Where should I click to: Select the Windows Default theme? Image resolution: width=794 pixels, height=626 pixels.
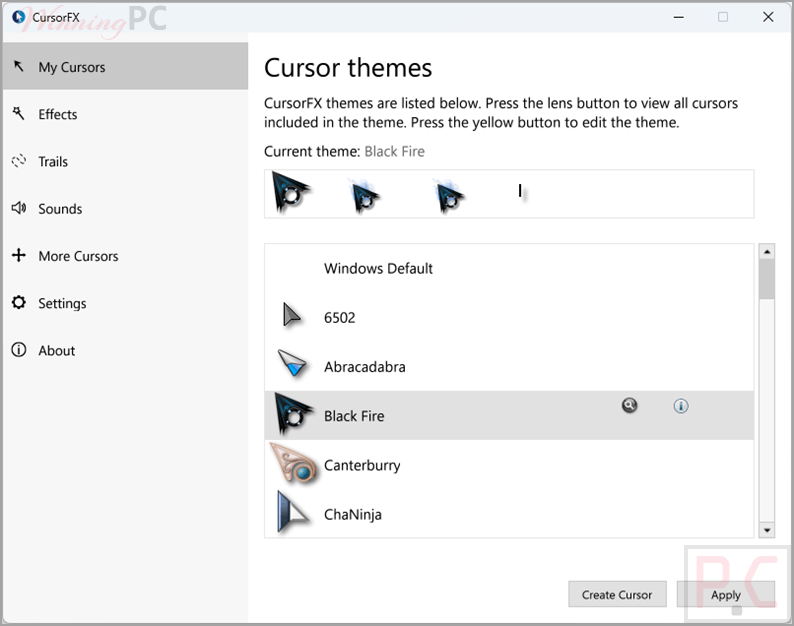[509, 268]
